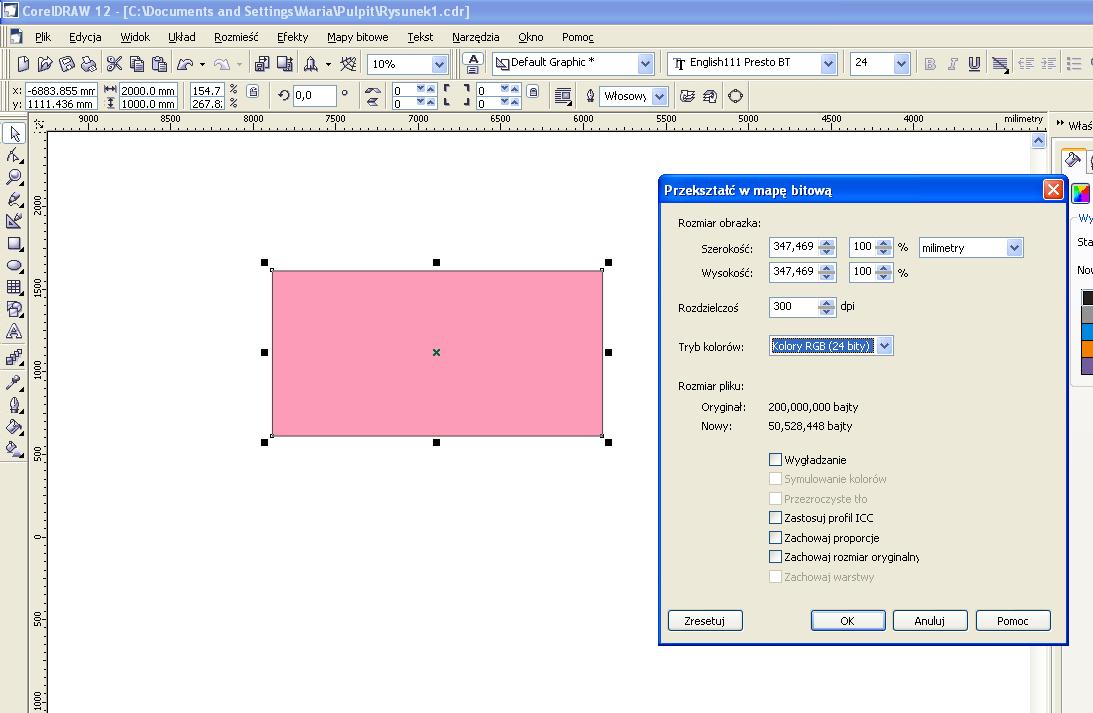Select the Text tool
The width and height of the screenshot is (1093, 713).
pyautogui.click(x=14, y=331)
